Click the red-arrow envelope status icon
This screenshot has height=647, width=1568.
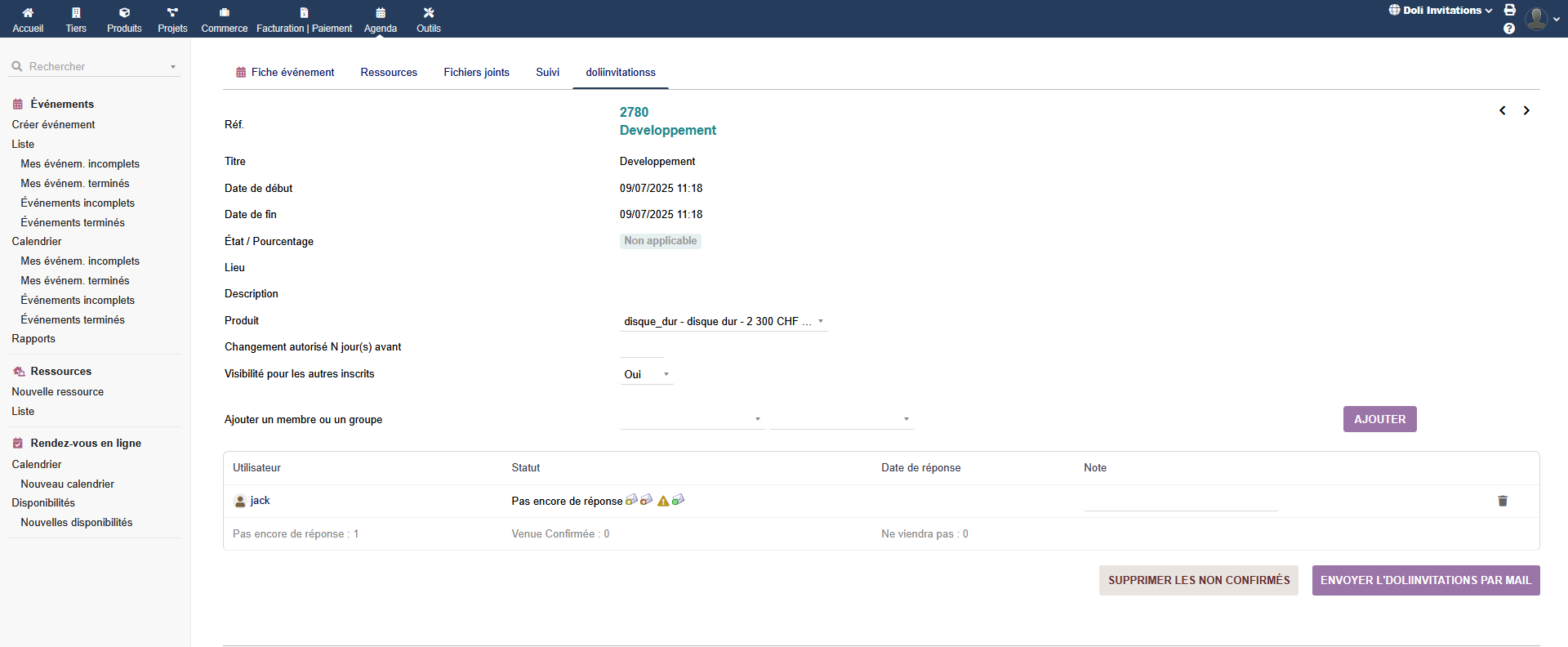click(x=646, y=500)
